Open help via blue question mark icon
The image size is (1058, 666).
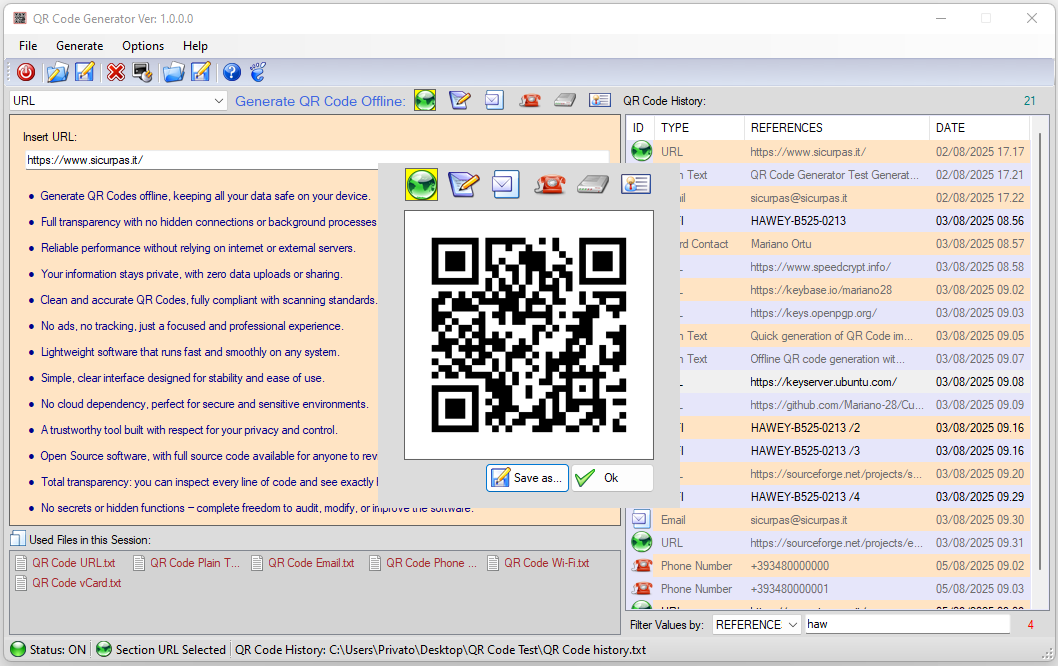[x=232, y=72]
